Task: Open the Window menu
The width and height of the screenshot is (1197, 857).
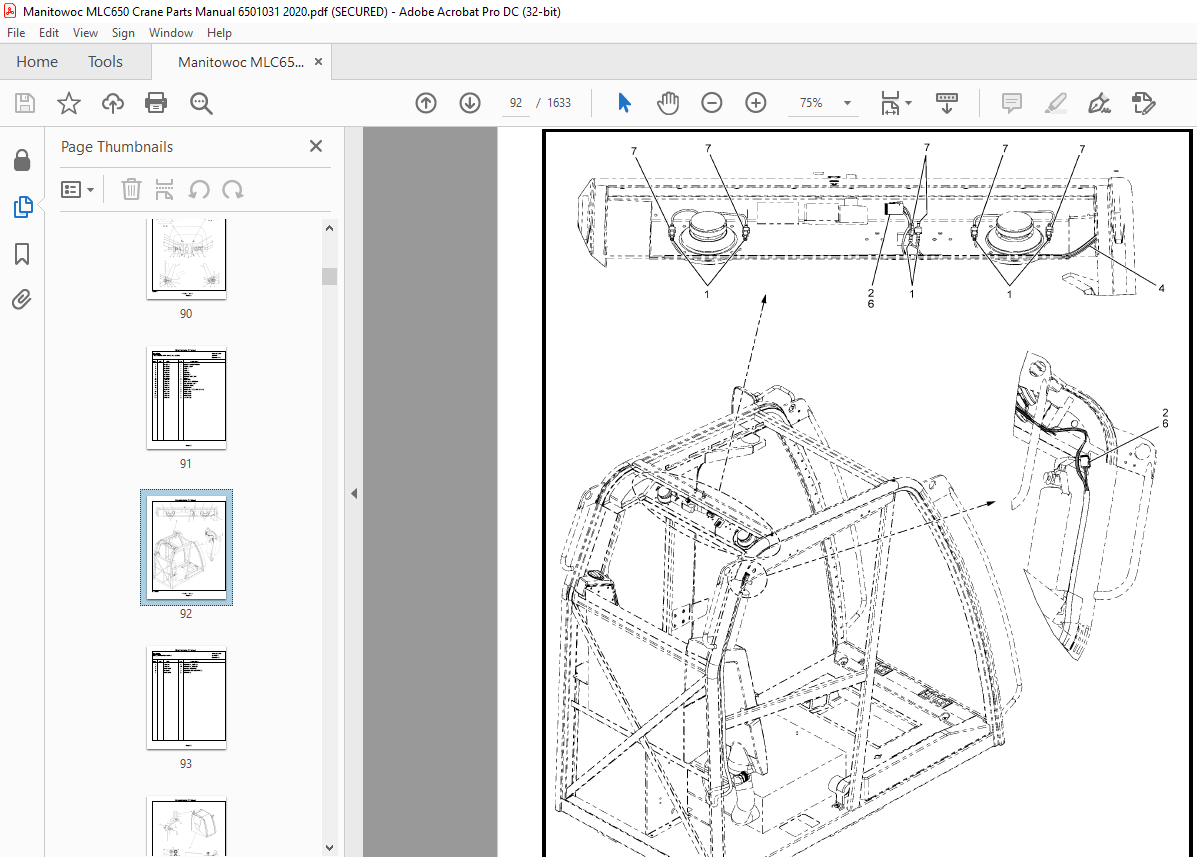Action: coord(171,33)
